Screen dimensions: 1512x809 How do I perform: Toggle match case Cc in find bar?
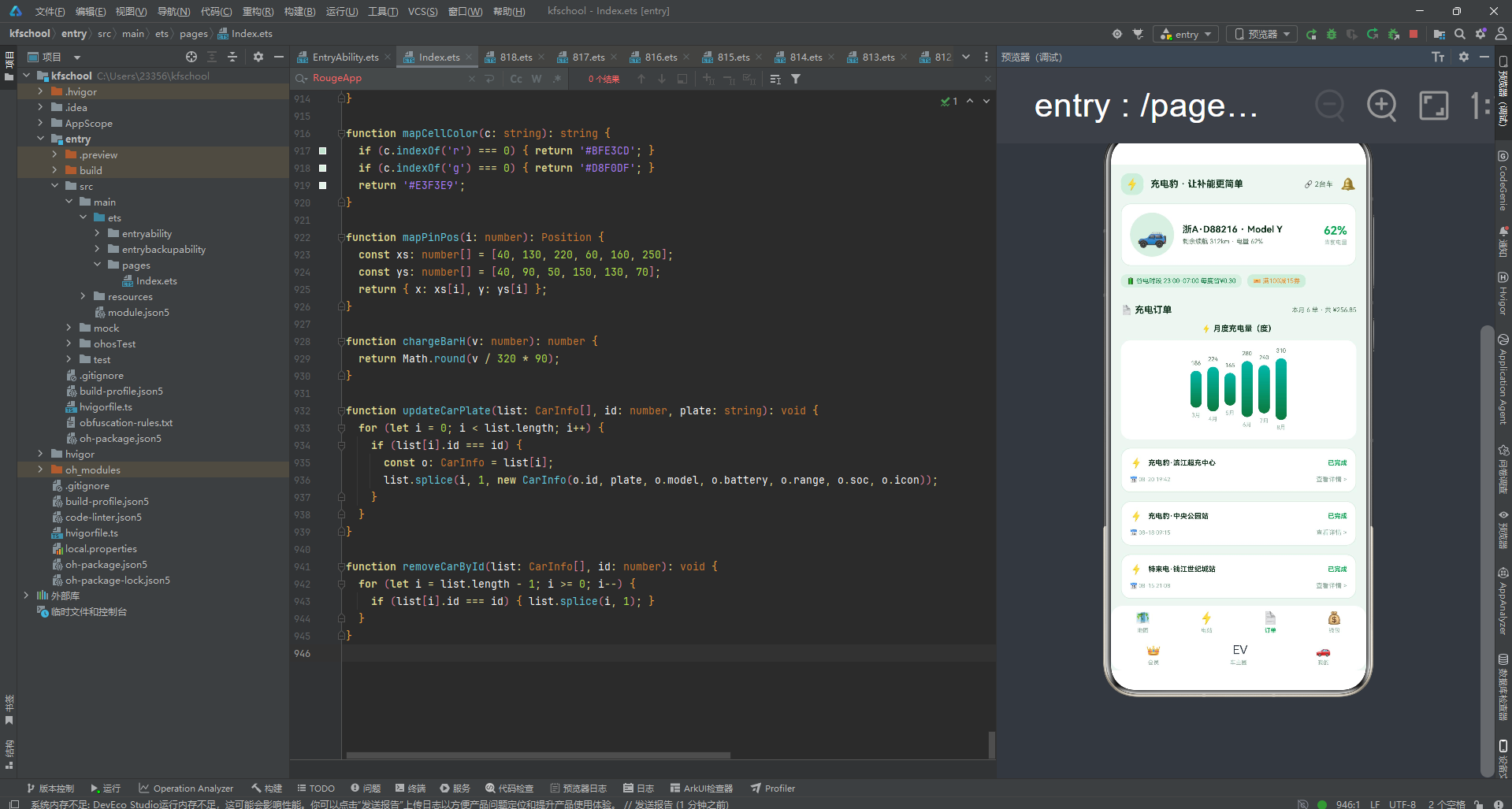(x=516, y=79)
